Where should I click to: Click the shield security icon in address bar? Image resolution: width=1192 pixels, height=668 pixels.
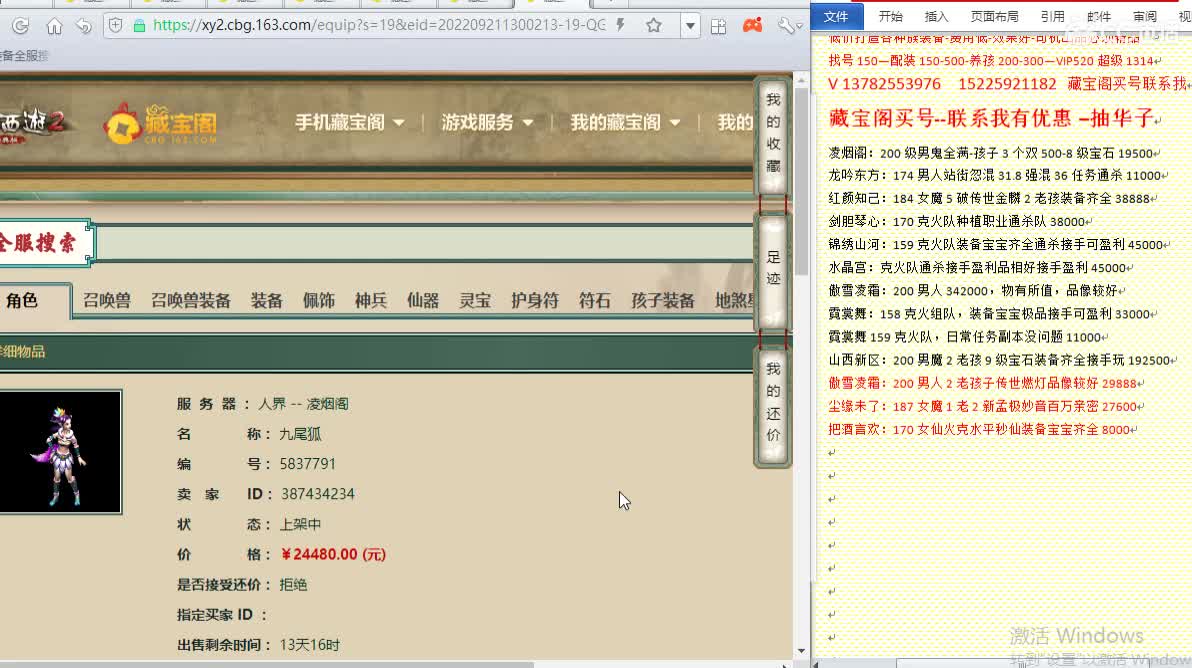[116, 25]
